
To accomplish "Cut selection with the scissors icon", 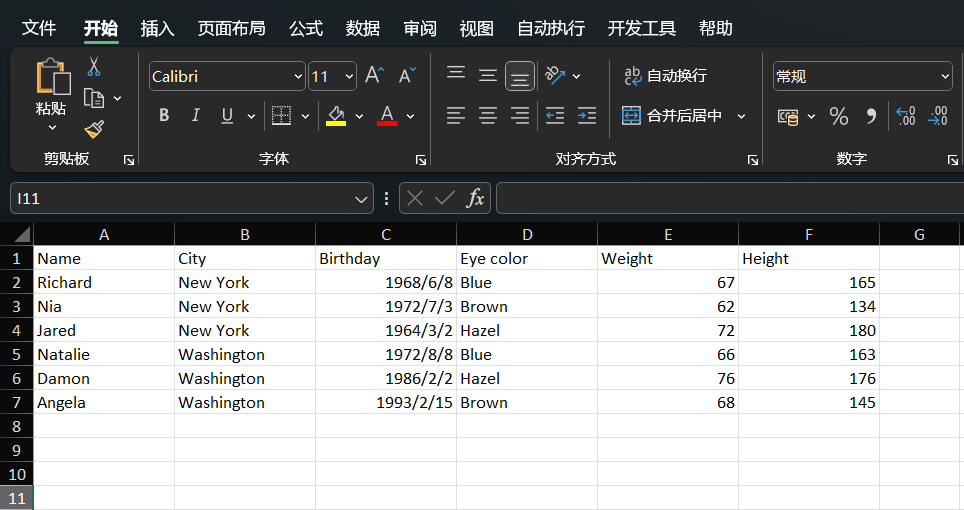I will (93, 66).
